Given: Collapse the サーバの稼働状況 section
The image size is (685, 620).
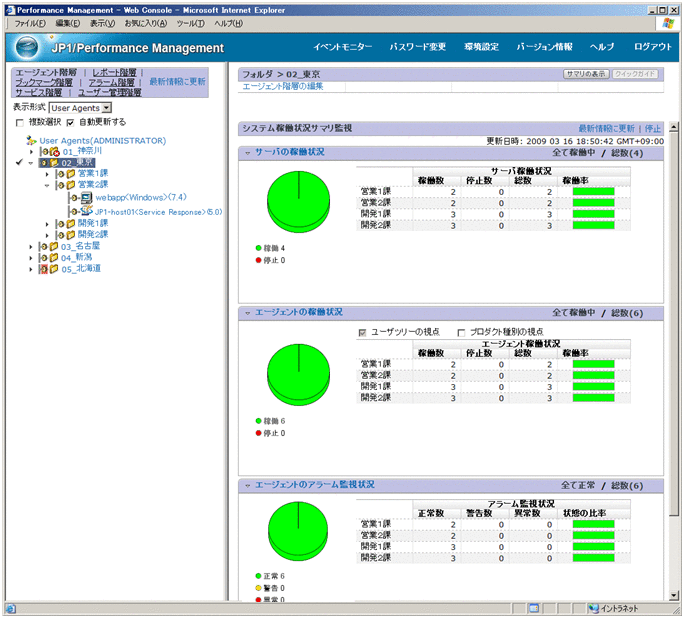Looking at the screenshot, I should click(248, 152).
